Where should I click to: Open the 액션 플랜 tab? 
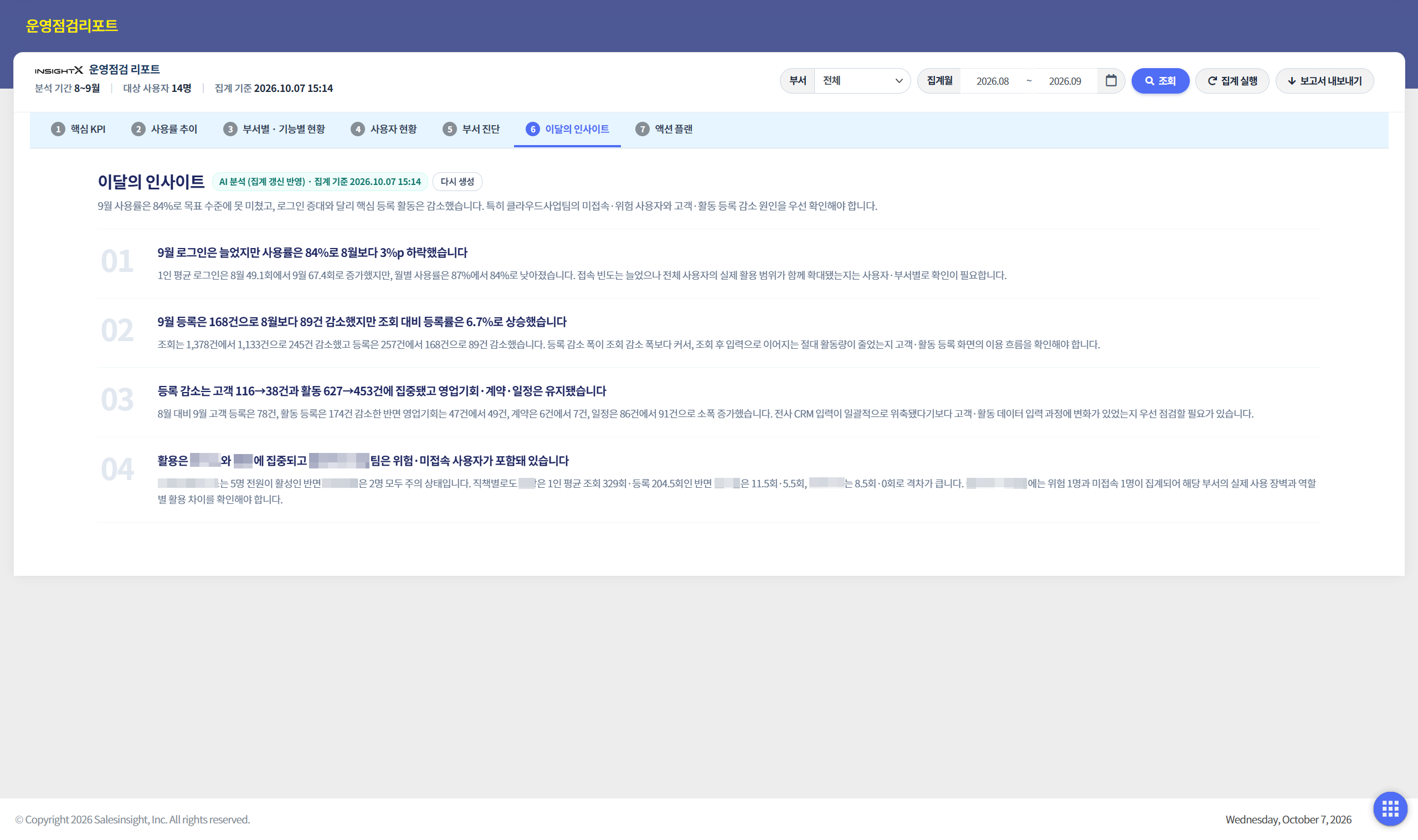point(664,130)
